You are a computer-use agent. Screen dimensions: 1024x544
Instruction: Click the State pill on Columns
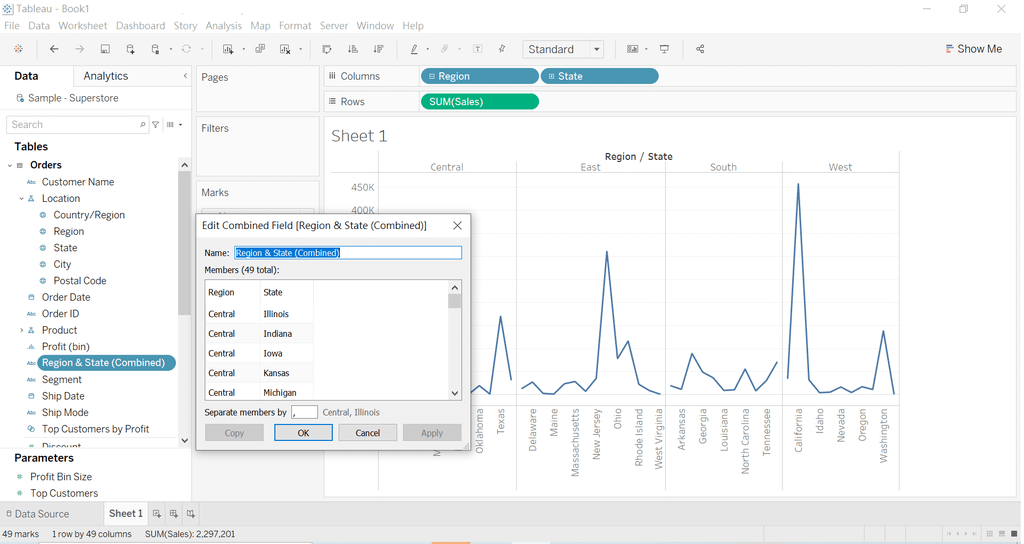click(600, 76)
